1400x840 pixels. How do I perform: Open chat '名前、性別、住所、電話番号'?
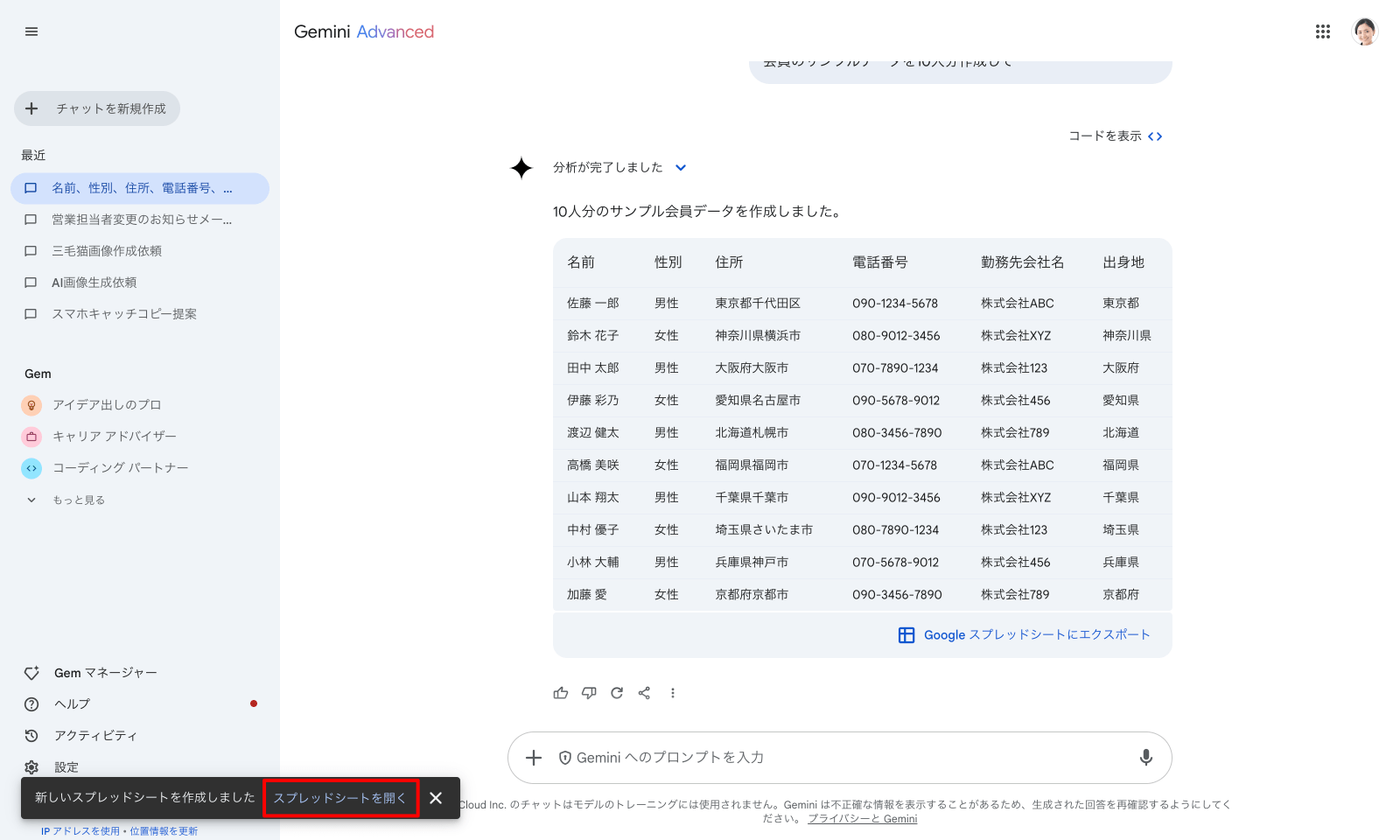click(x=140, y=188)
